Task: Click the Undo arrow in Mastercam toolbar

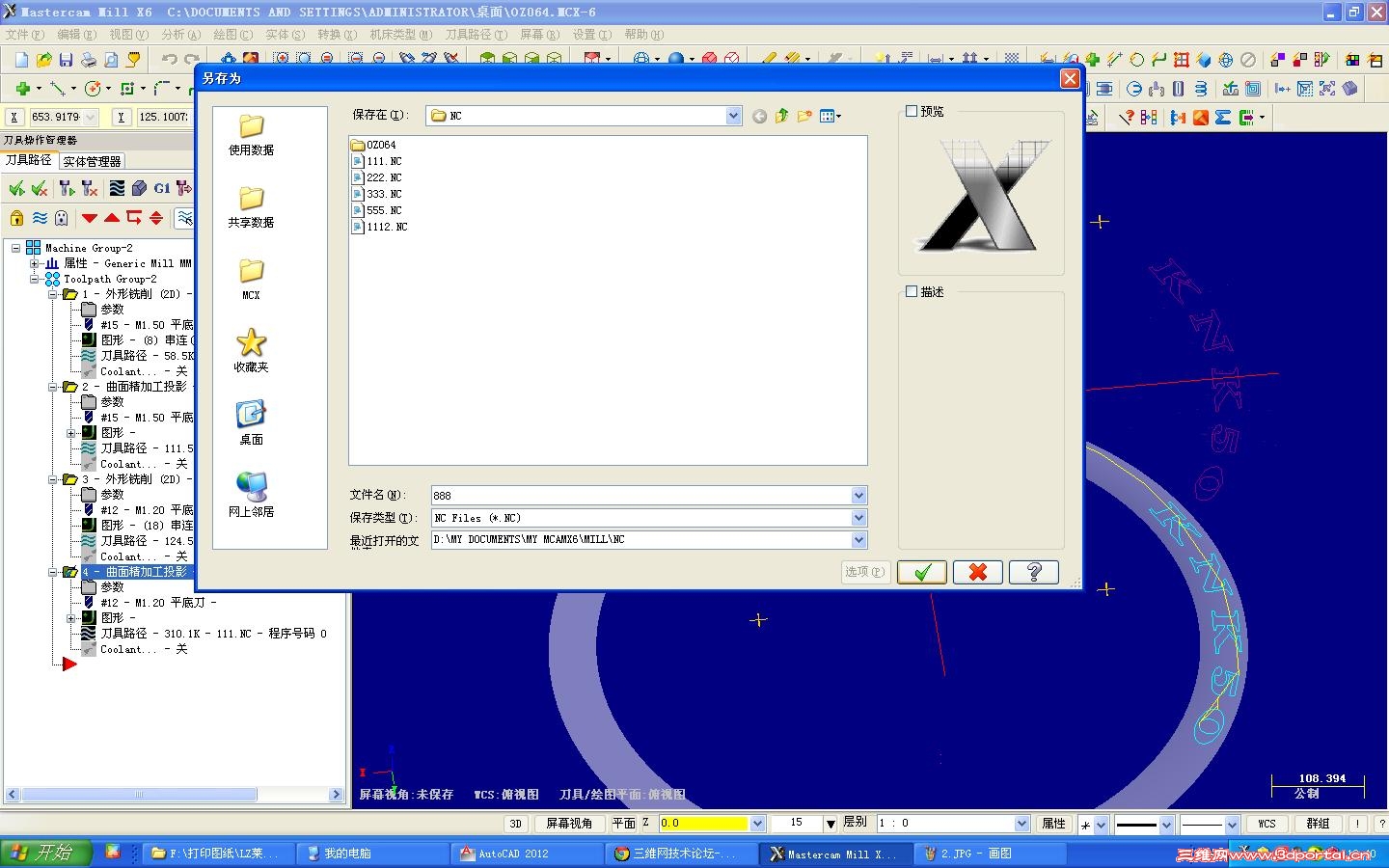Action: [170, 60]
